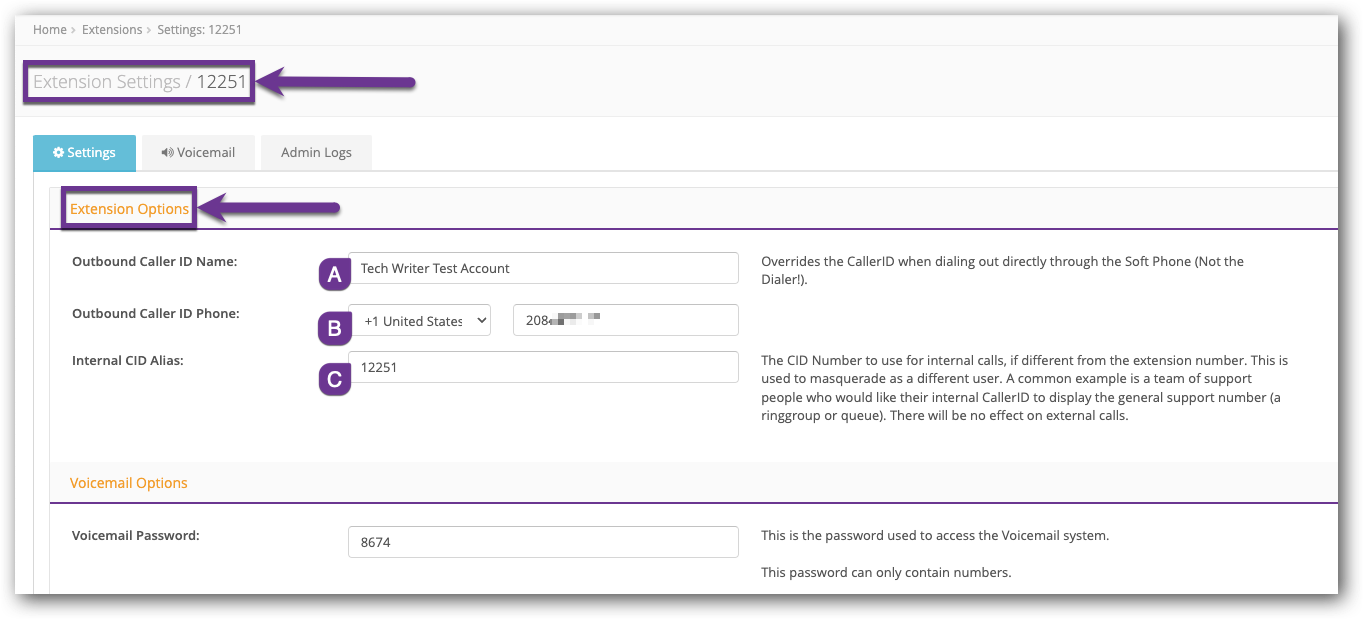The image size is (1363, 619).
Task: Click the Extension Settings / 12251 page title
Action: 138,82
